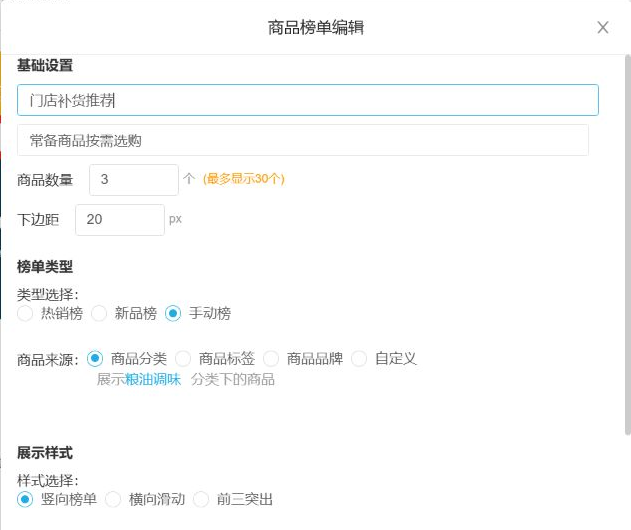Choose 自定义 as product source
Viewport: 631px width, 530px height.
point(359,359)
